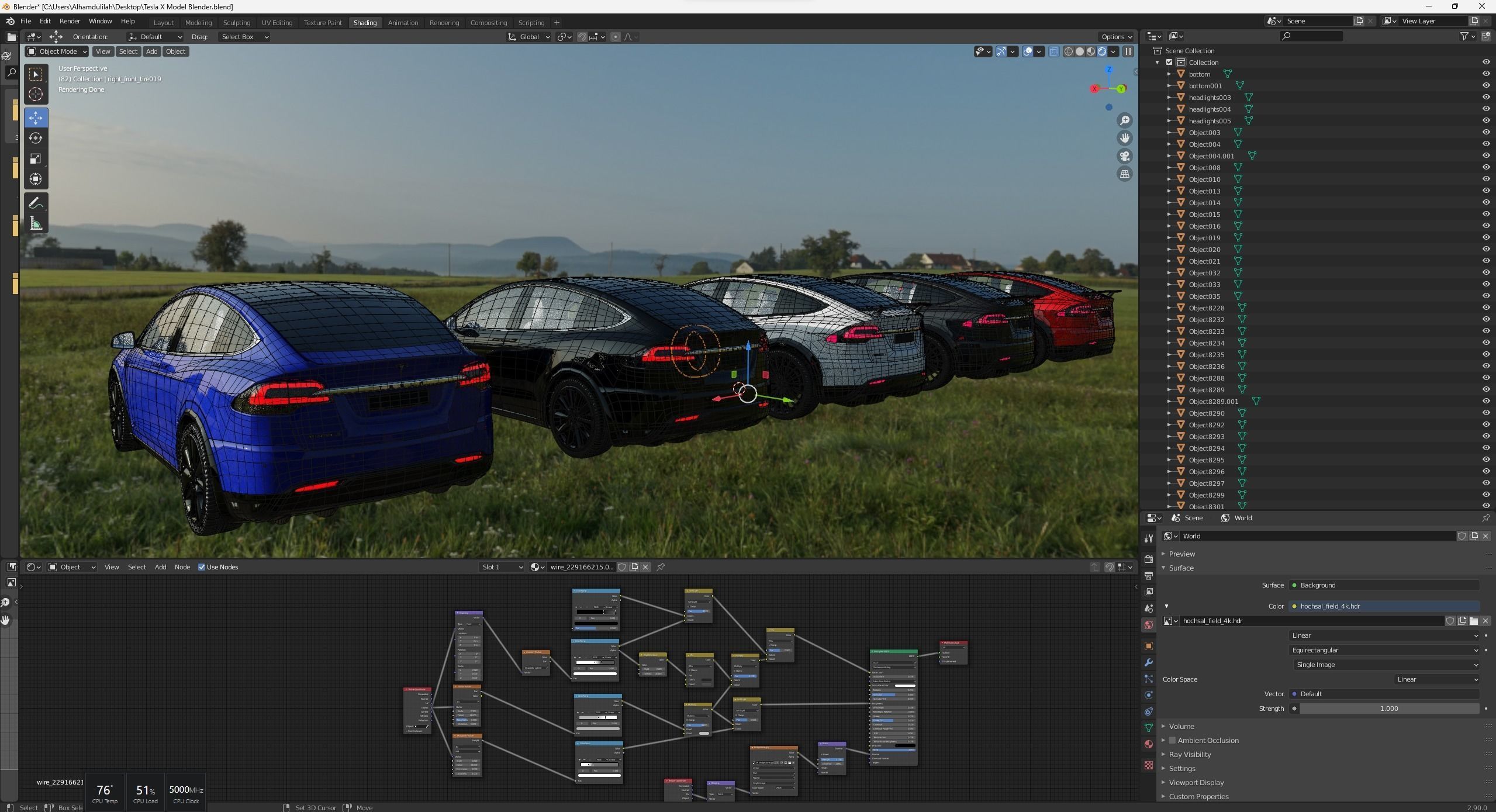Toggle the Use Nodes checkbox

(202, 567)
